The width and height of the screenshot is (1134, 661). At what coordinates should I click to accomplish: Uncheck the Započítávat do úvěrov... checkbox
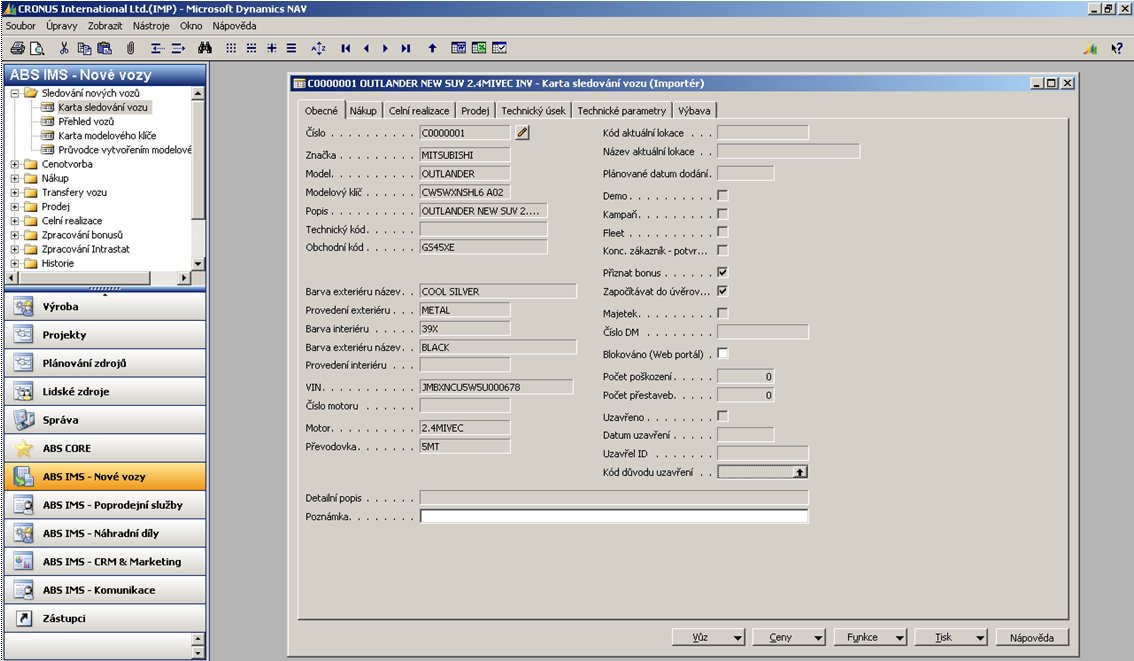(x=722, y=291)
